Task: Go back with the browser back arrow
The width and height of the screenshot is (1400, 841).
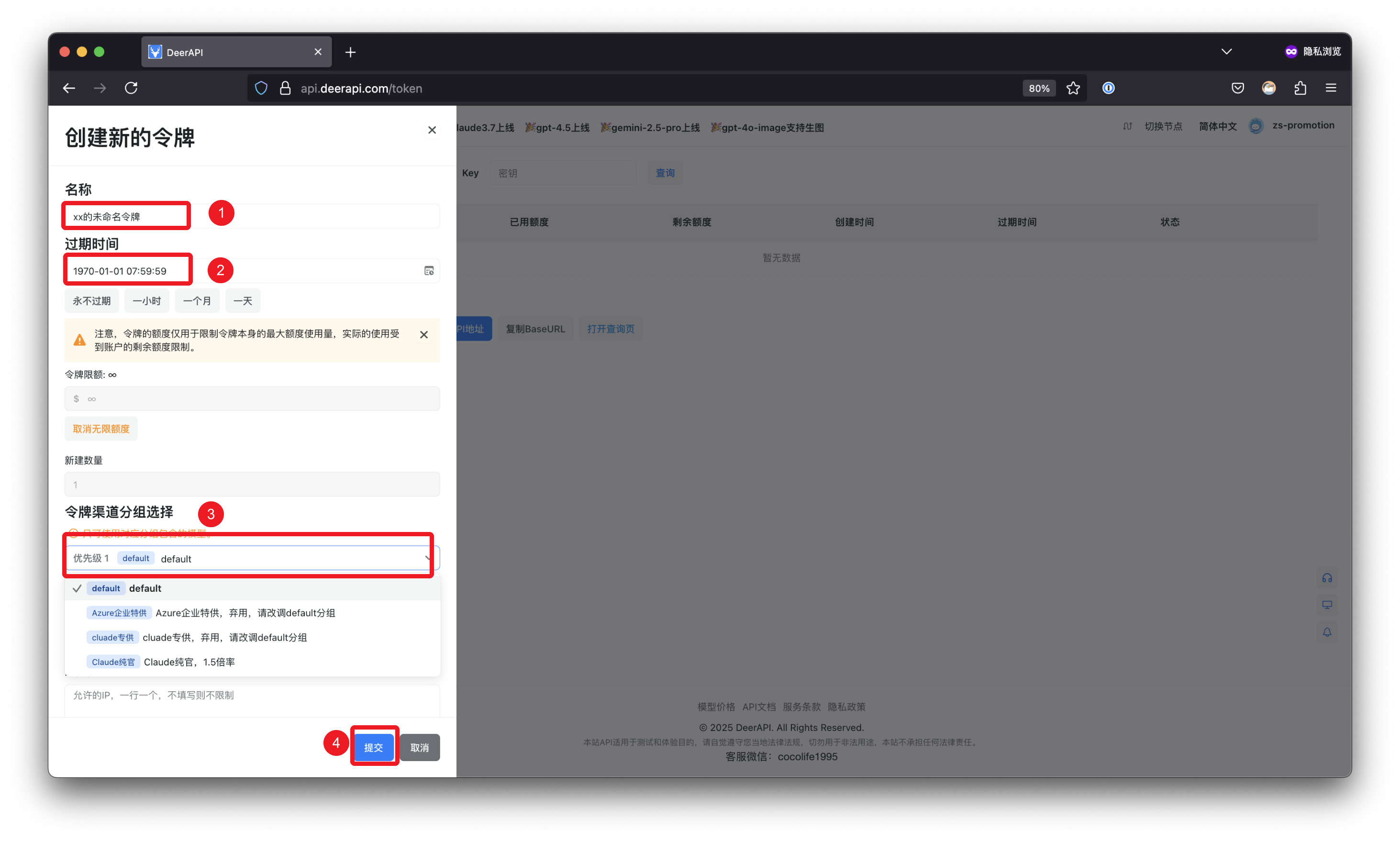Action: coord(69,88)
